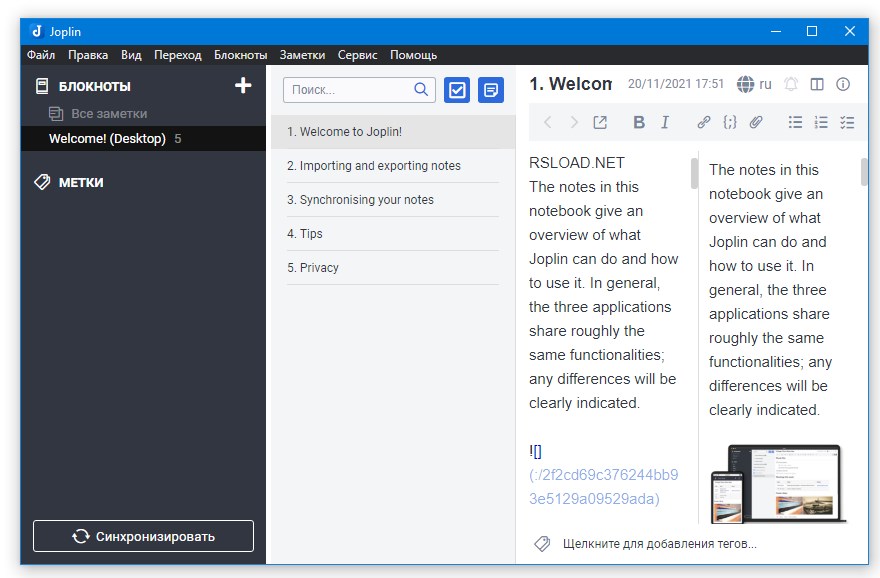
Task: Click the image resource link in editor
Action: pyautogui.click(x=603, y=487)
